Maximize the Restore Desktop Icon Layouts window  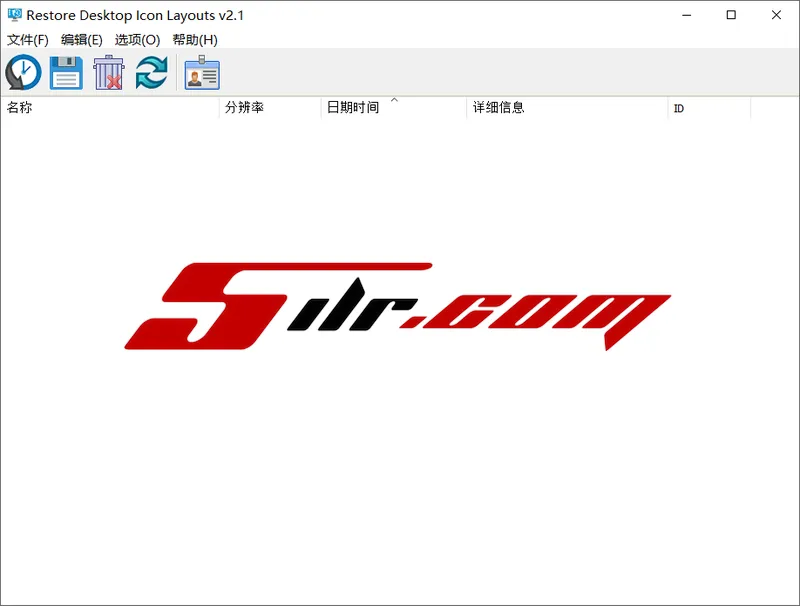click(x=731, y=15)
